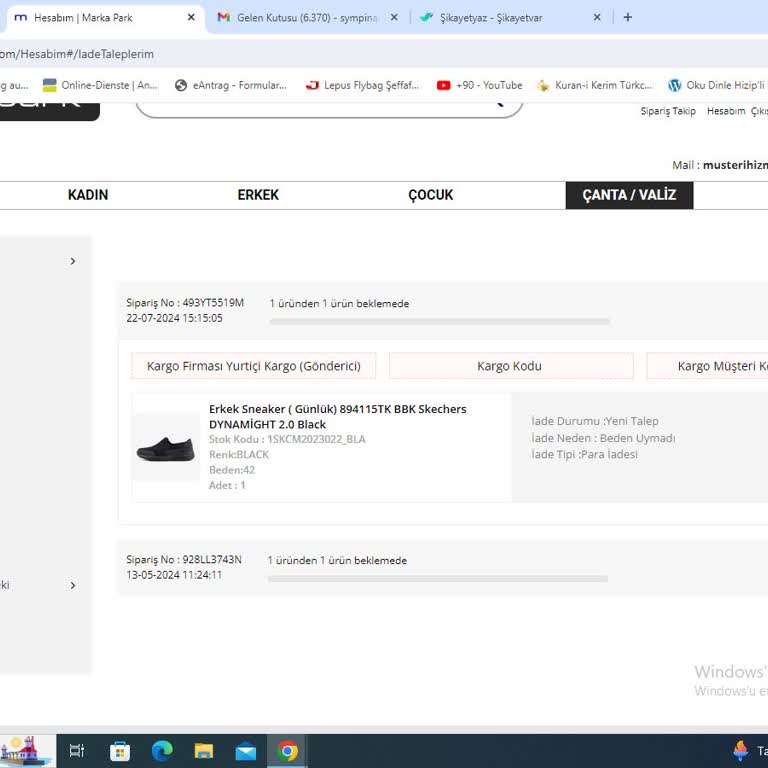Viewport: 768px width, 768px height.
Task: Switch to the Gelen Kutusu Gmail tab
Action: pos(307,18)
